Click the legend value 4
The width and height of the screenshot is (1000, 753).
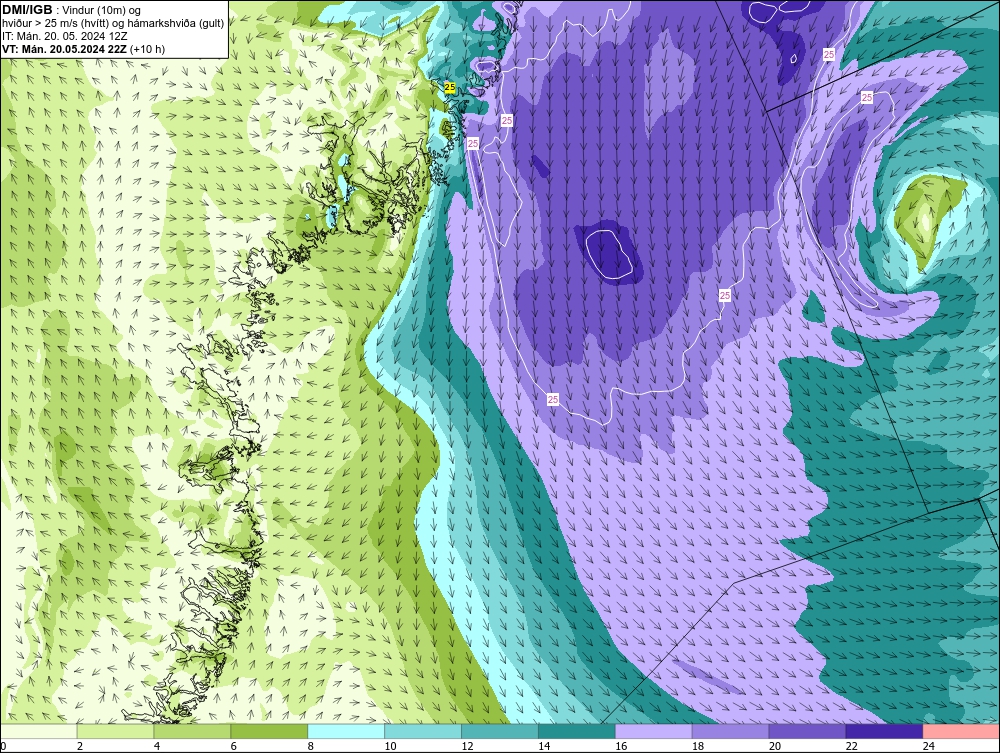(x=157, y=746)
